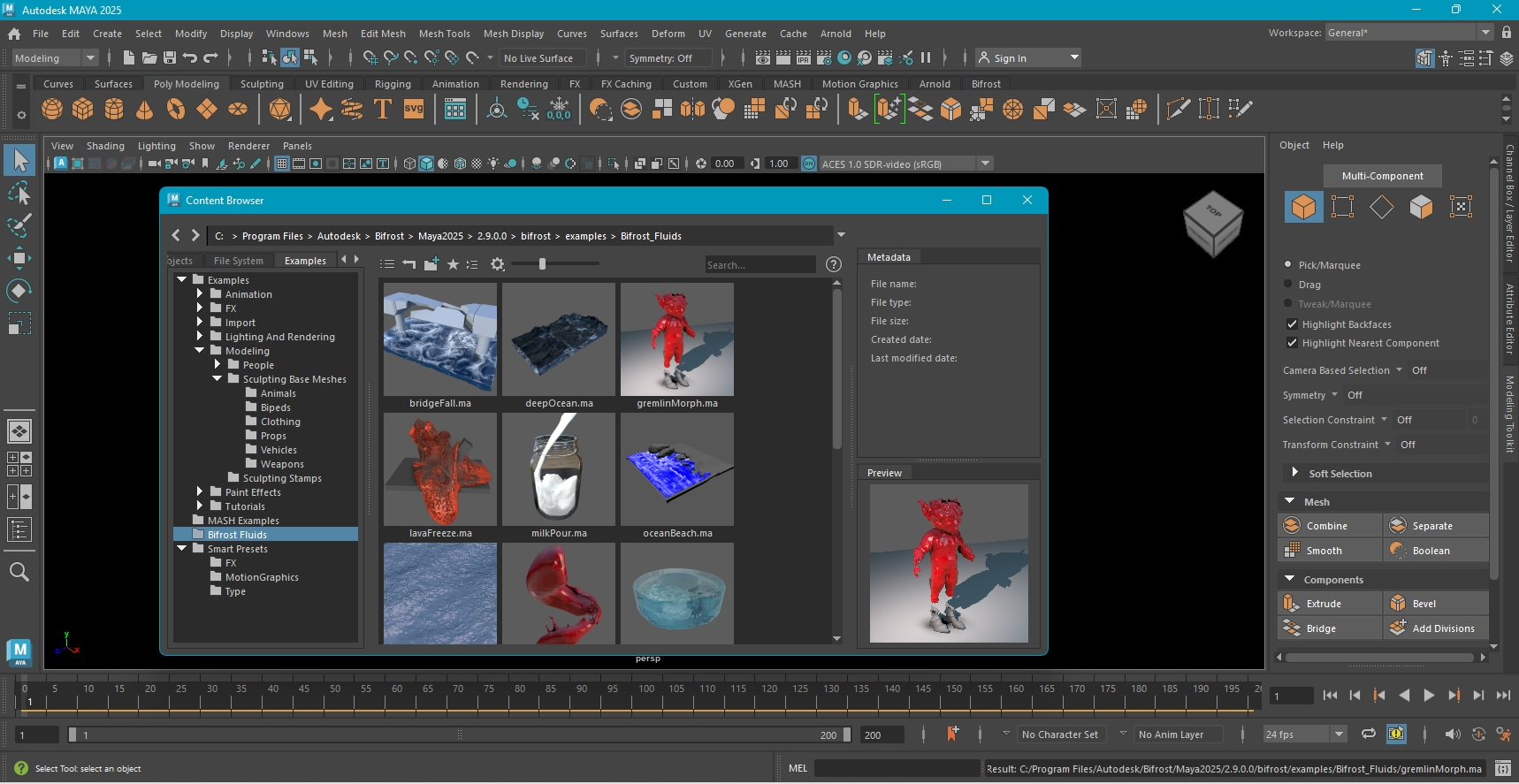The image size is (1519, 784).
Task: Expand the Paint Effects folder
Action: tap(200, 492)
